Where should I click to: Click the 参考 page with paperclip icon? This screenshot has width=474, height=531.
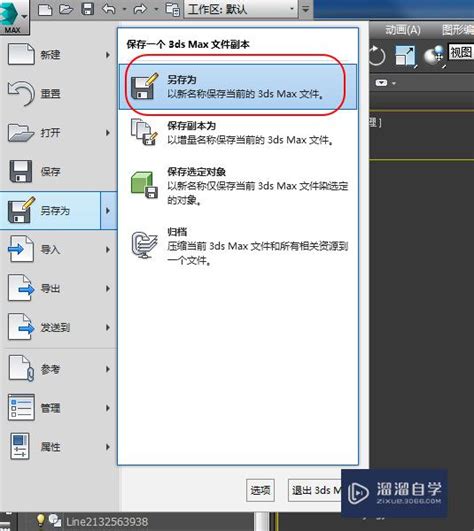coord(21,368)
